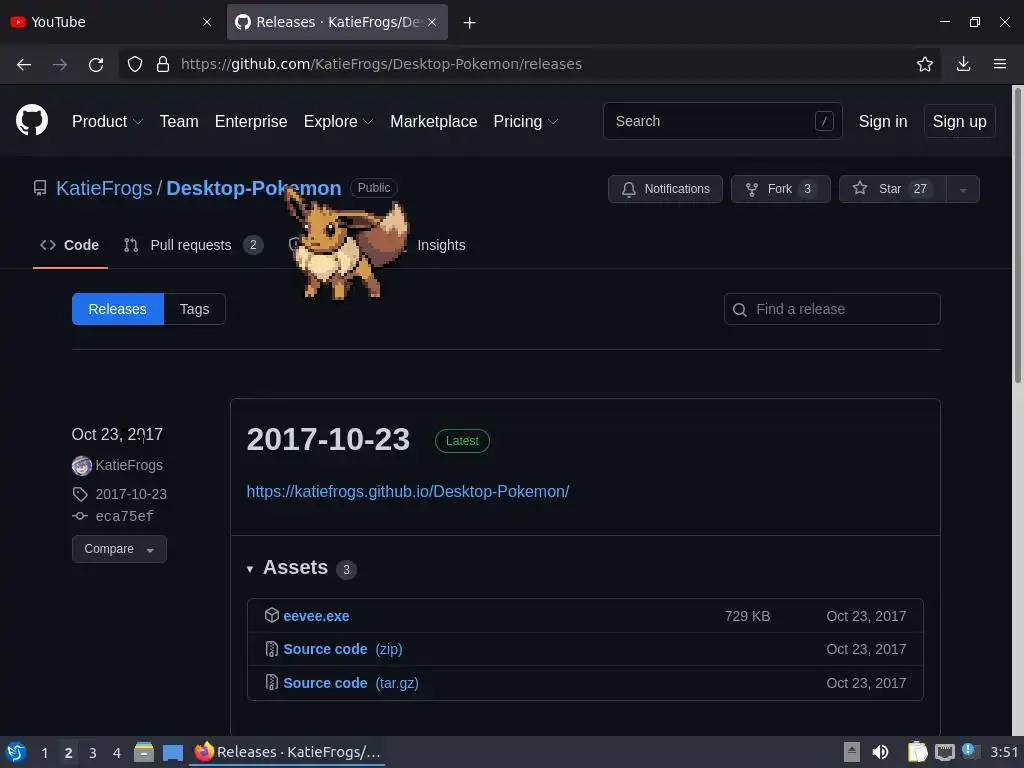
Task: Open a new browser tab
Action: pos(469,23)
